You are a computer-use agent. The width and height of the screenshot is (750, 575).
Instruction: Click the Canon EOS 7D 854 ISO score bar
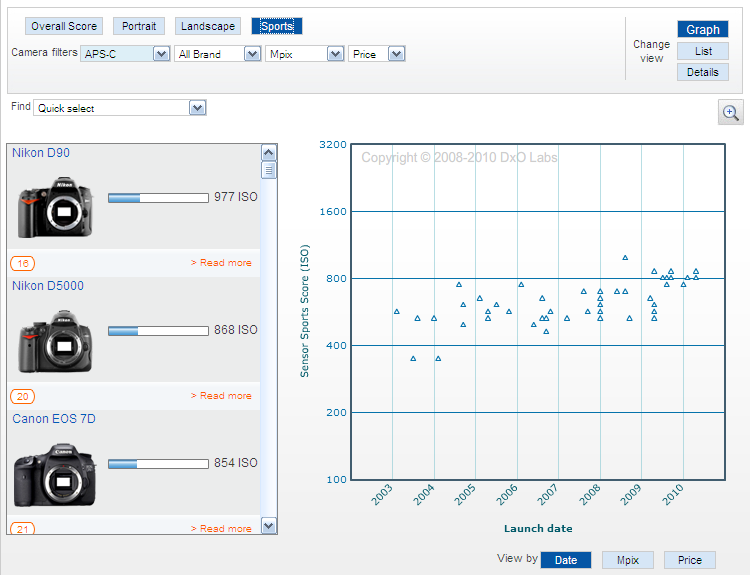coord(158,464)
